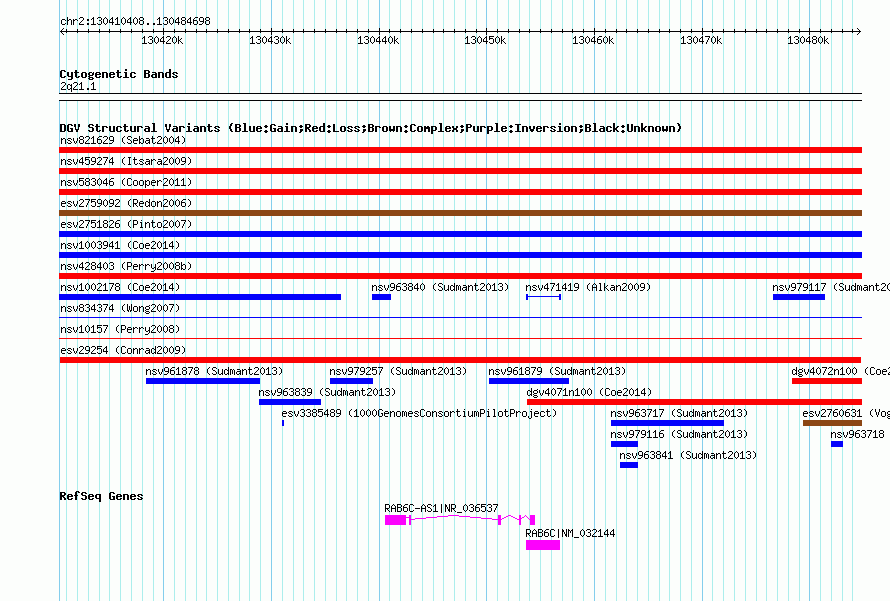Click the 130420k ruler position label

pos(162,40)
